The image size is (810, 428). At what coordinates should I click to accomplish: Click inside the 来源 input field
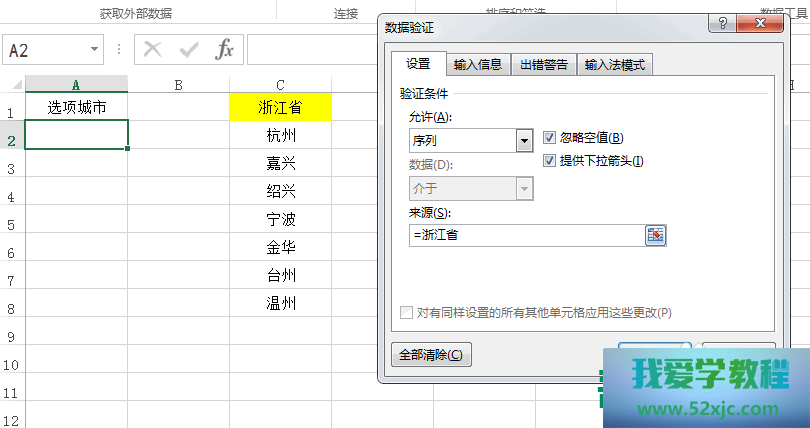(524, 235)
